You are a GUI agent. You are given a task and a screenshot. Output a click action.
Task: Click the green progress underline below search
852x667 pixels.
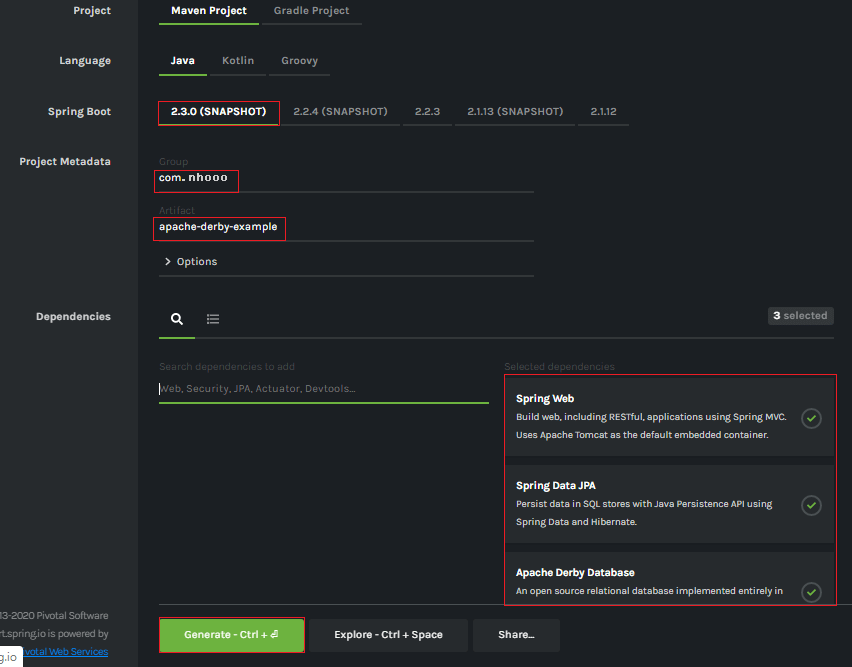[323, 400]
